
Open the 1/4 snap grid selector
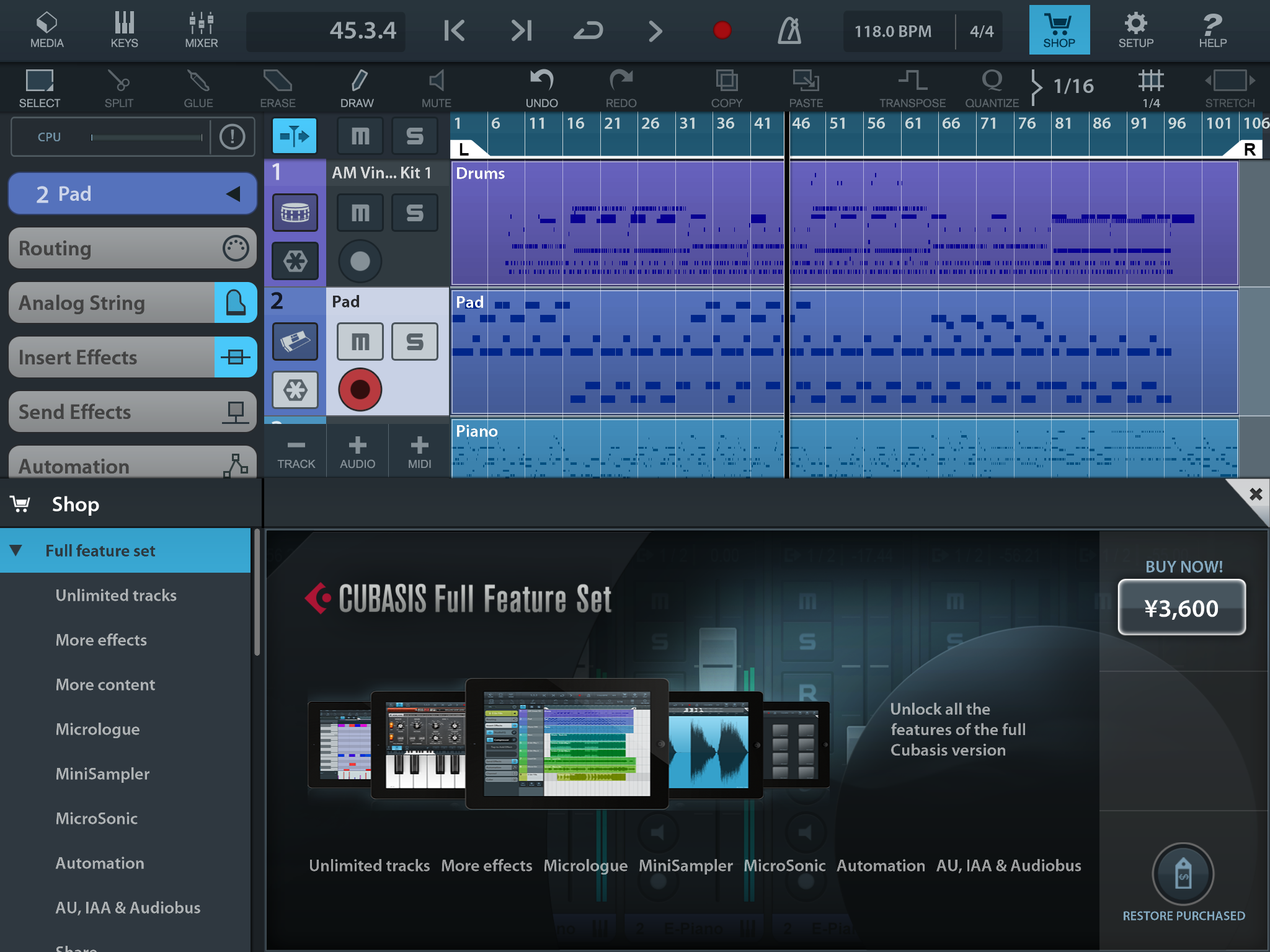[x=1151, y=88]
